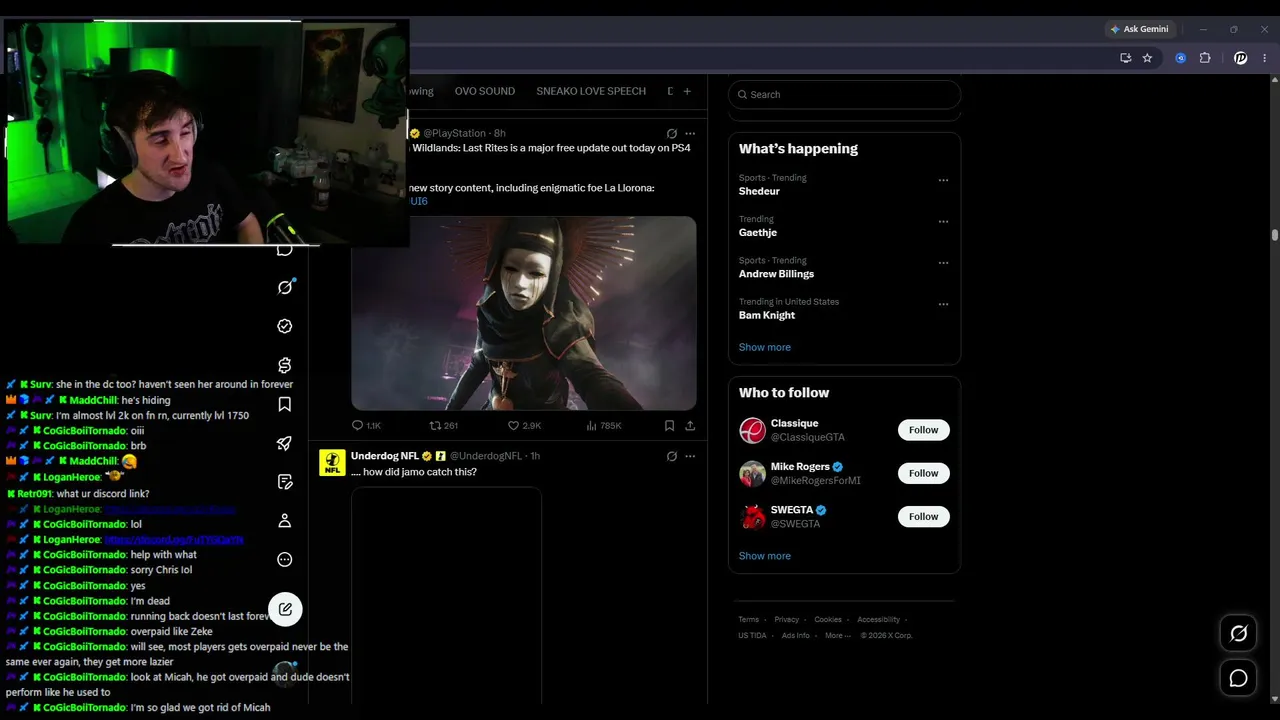Open the More circle in the sidebar

(x=285, y=560)
